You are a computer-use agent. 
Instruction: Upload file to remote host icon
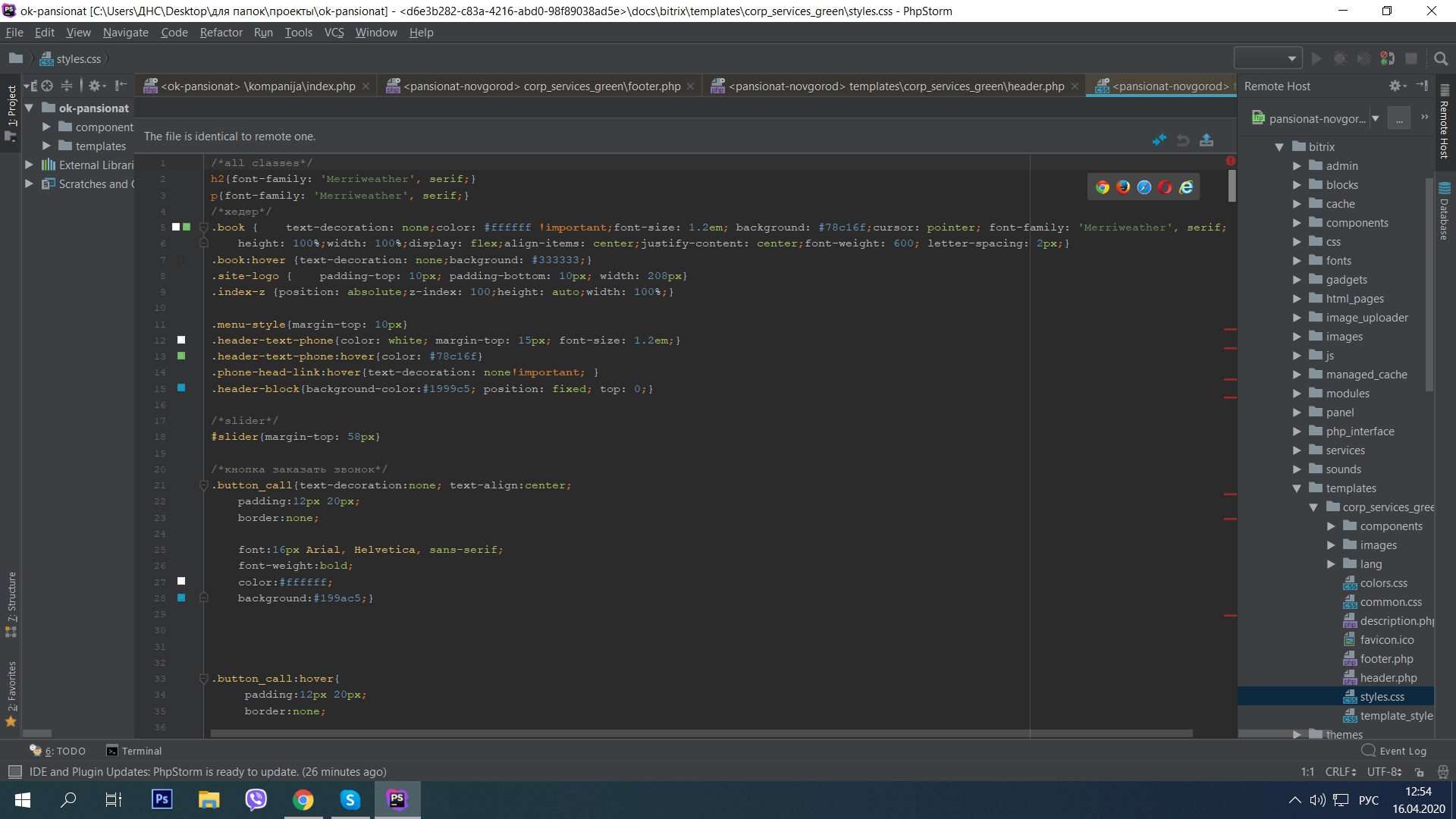pyautogui.click(x=1207, y=140)
